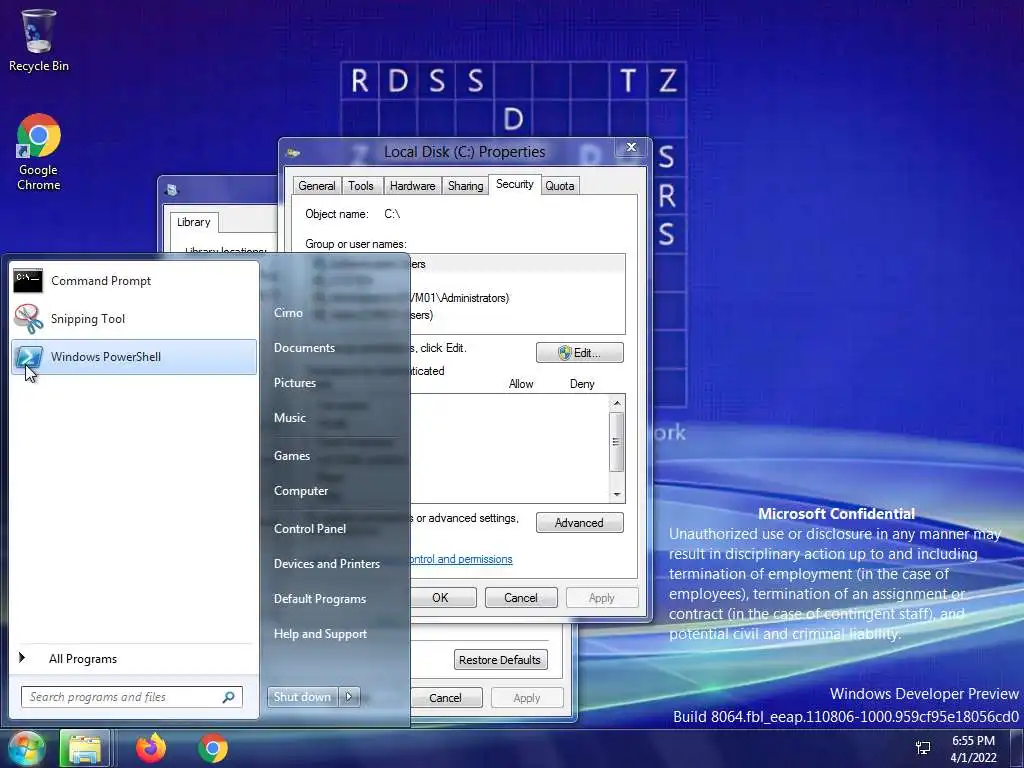Click the permissions list scrollbar thumb
Viewport: 1024px width, 768px height.
(616, 442)
